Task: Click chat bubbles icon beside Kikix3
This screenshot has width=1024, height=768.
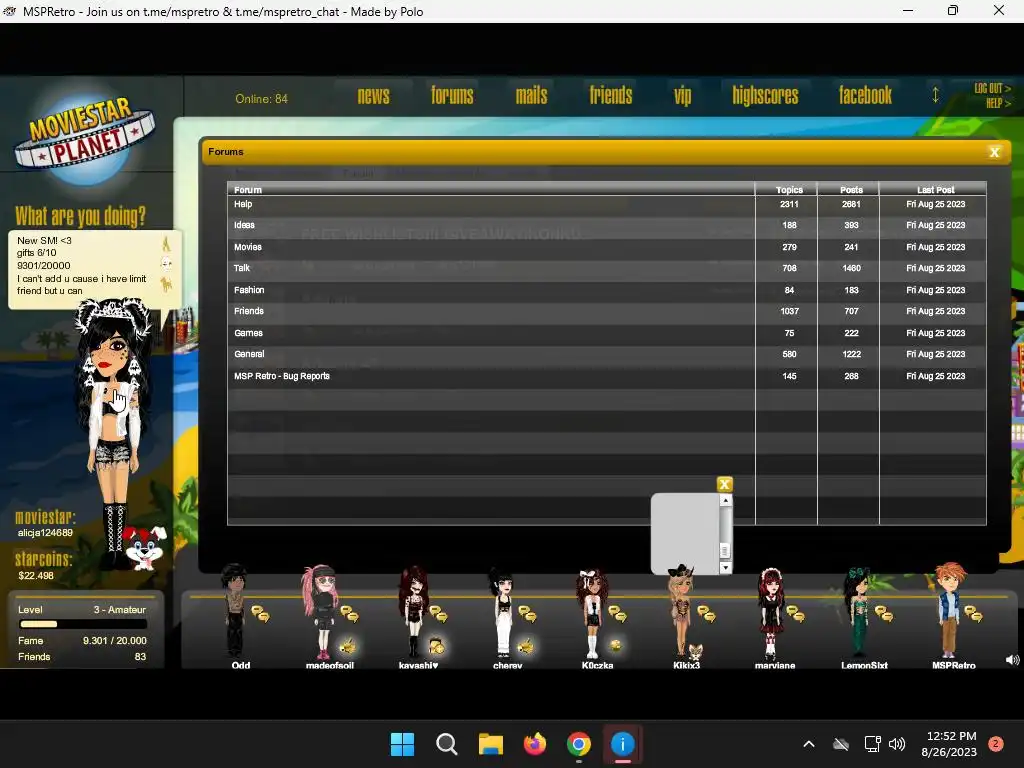Action: click(706, 614)
